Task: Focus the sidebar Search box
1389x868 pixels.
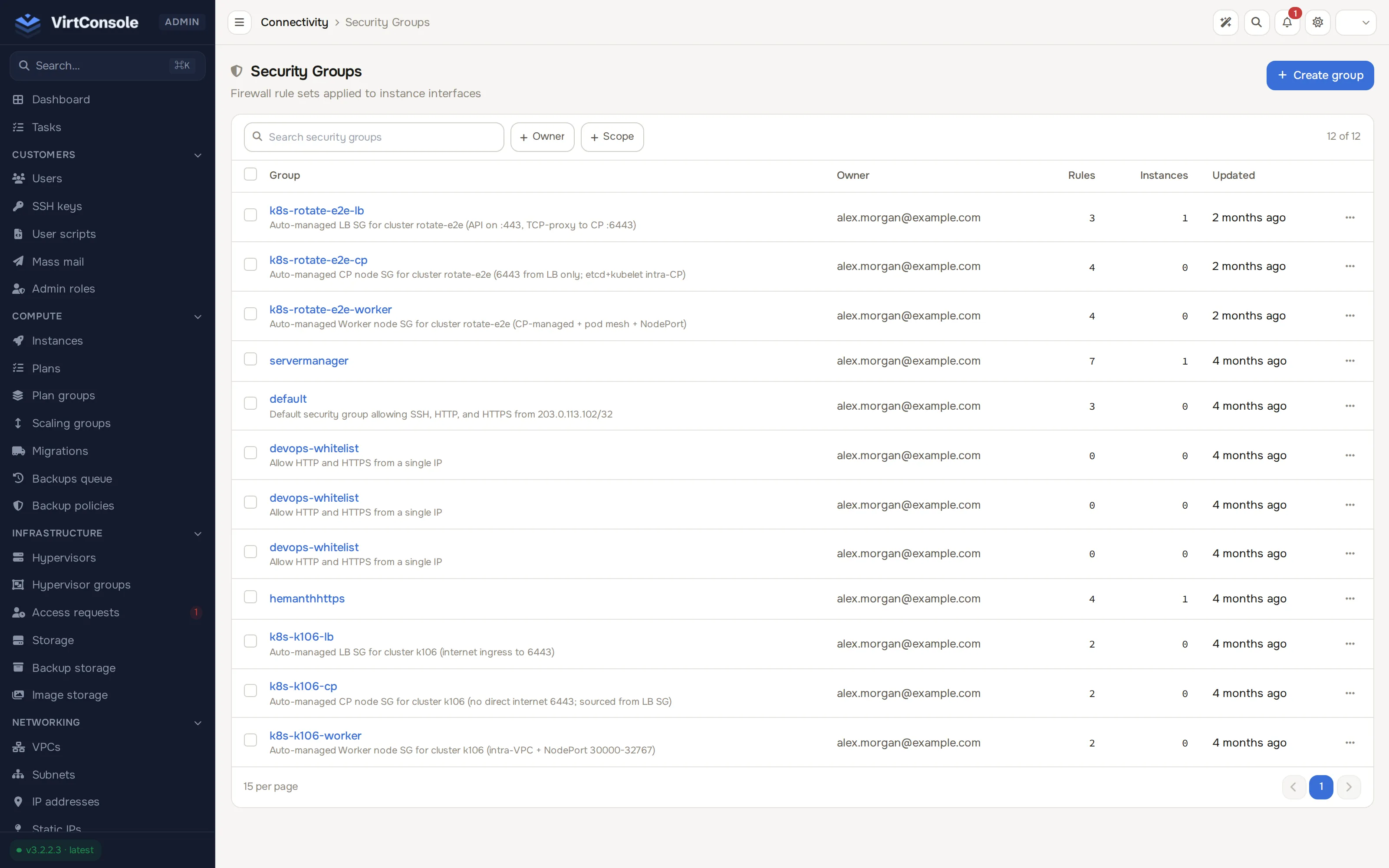Action: (x=107, y=66)
